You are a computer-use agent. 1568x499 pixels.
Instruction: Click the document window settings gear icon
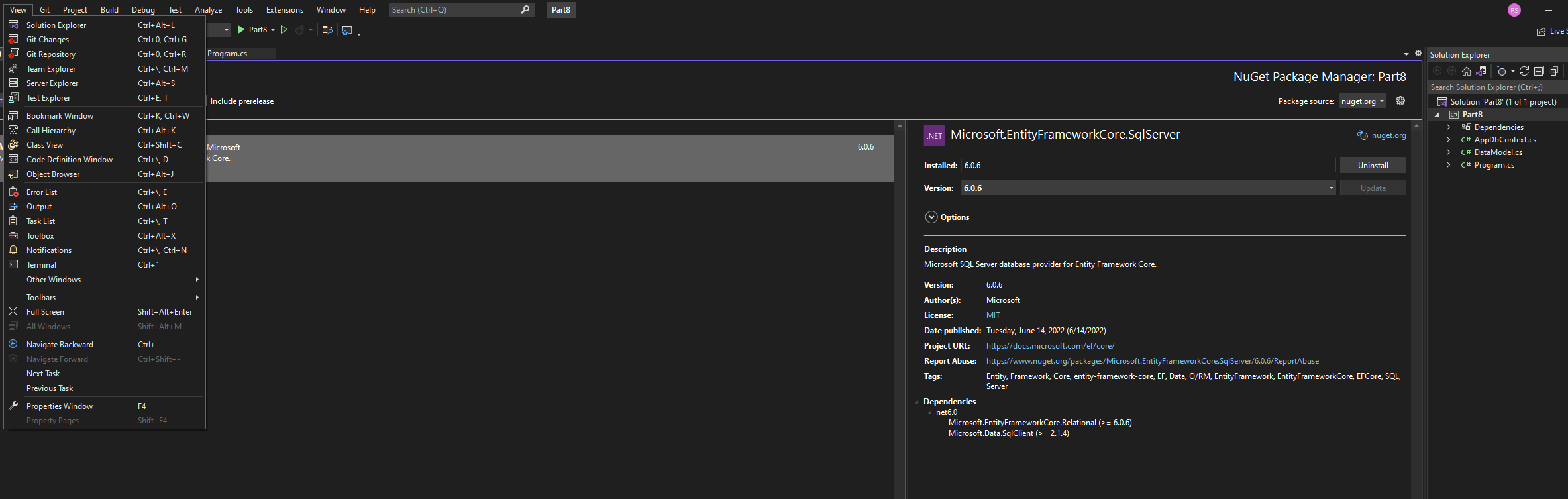1418,53
